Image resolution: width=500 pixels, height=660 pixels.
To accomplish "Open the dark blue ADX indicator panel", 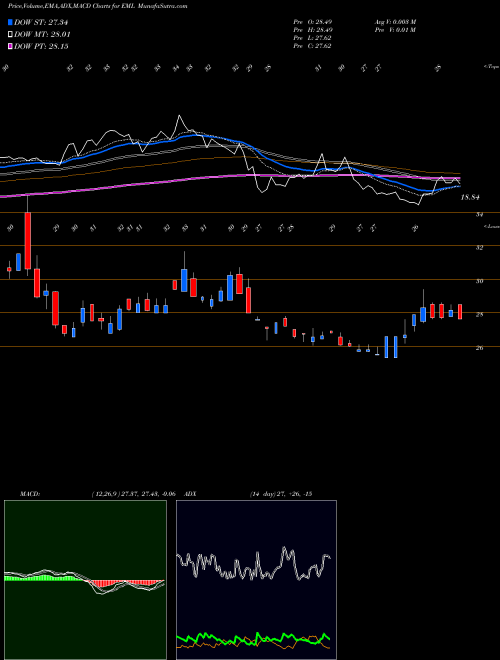I will click(x=256, y=580).
